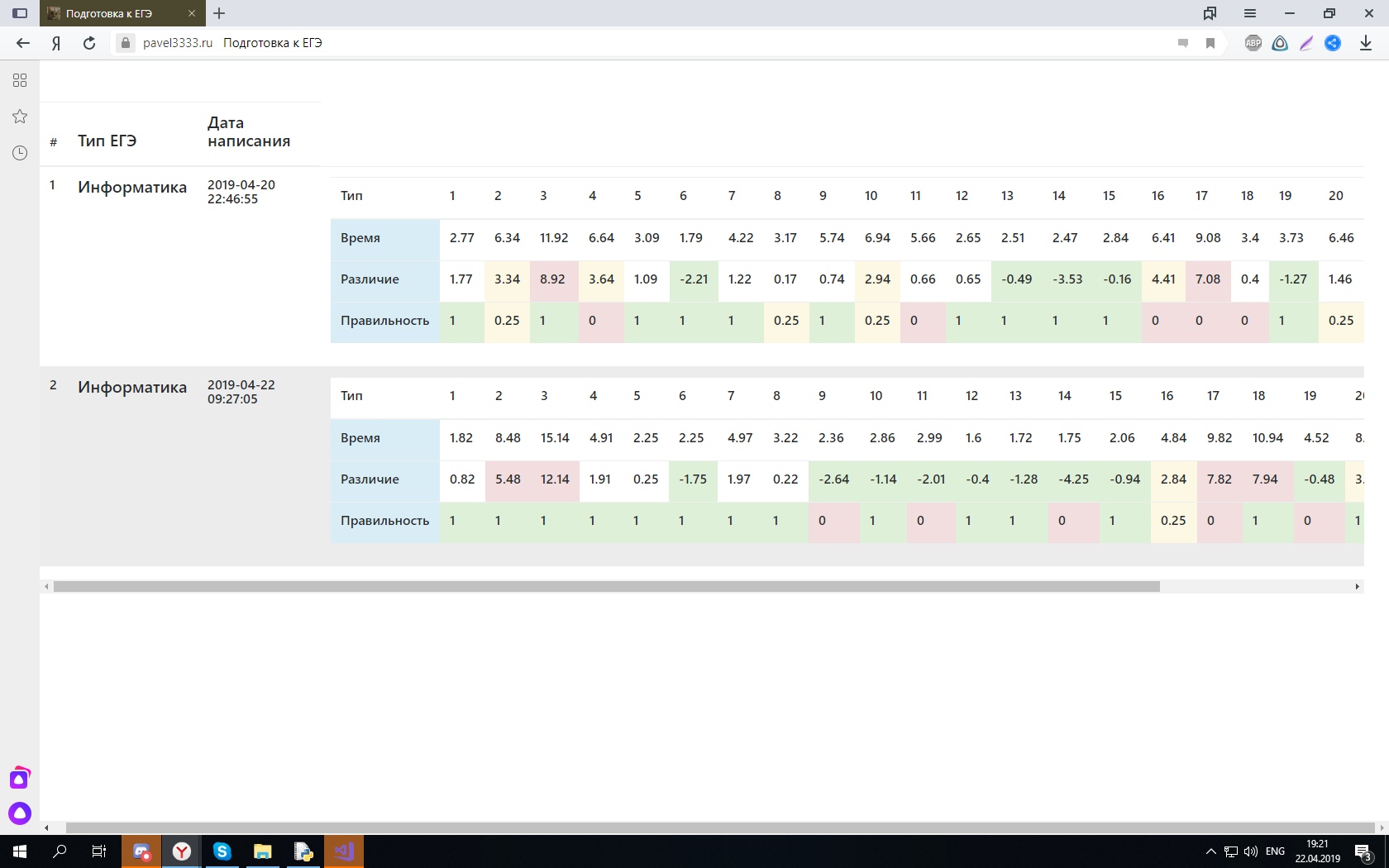This screenshot has height=868, width=1389.
Task: Open the favorites star in sidebar
Action: [x=20, y=117]
